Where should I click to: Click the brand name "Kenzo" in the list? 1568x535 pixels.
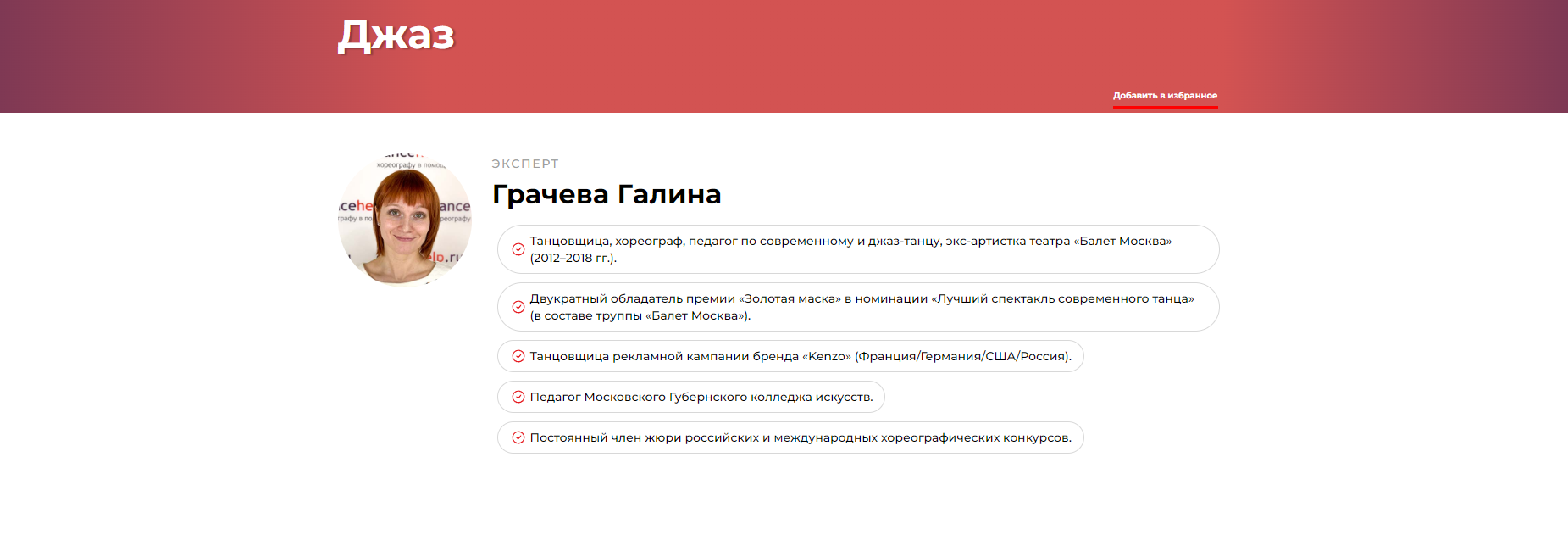tap(826, 356)
